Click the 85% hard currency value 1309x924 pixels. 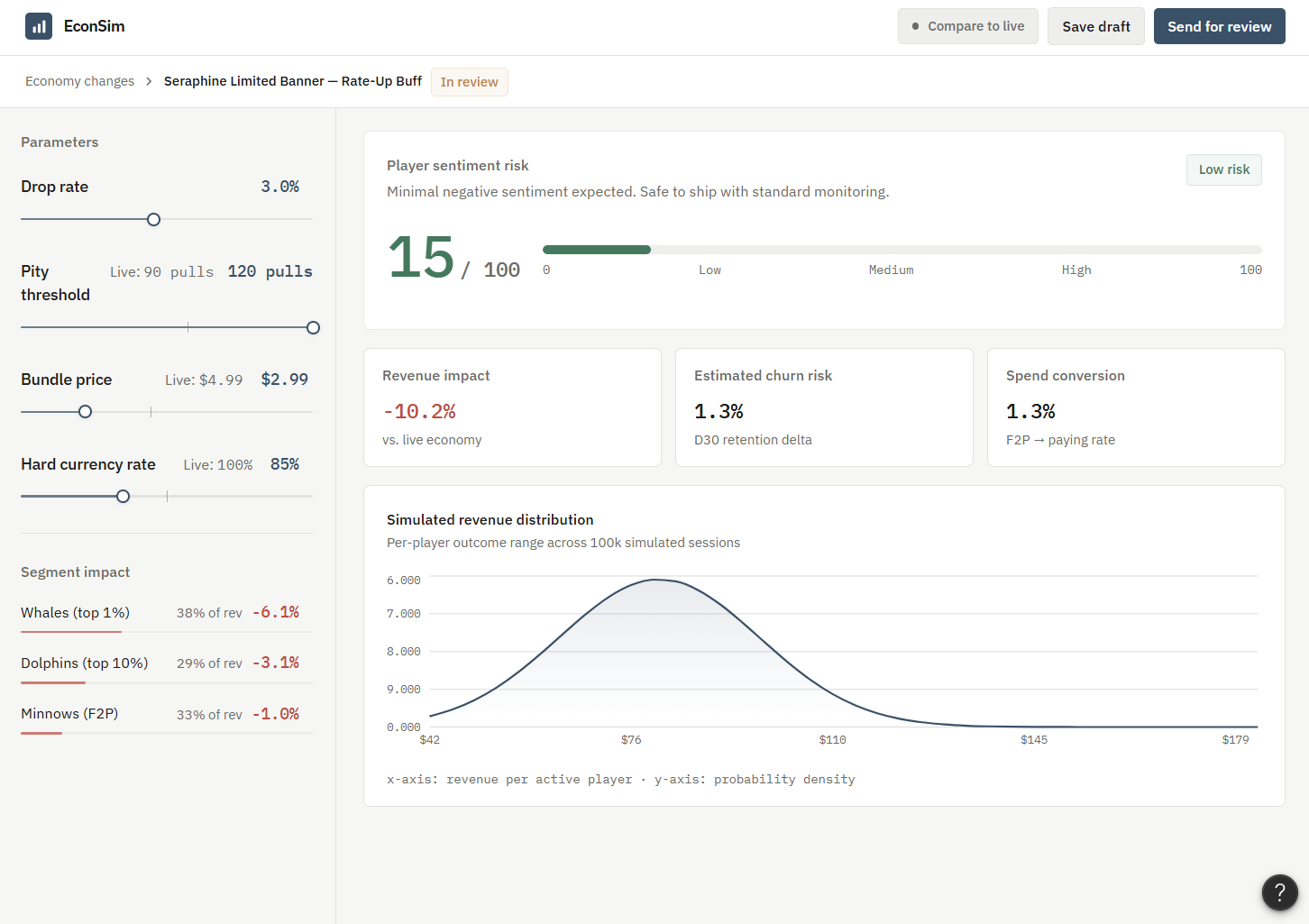285,464
